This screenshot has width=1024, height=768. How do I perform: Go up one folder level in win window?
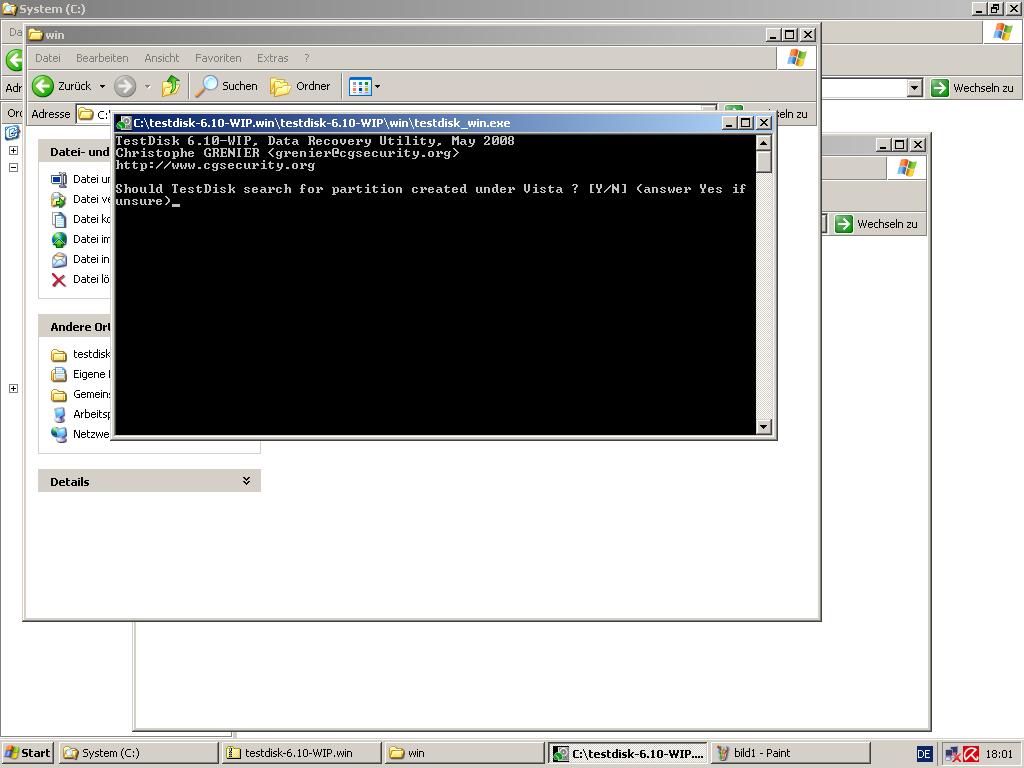point(171,86)
